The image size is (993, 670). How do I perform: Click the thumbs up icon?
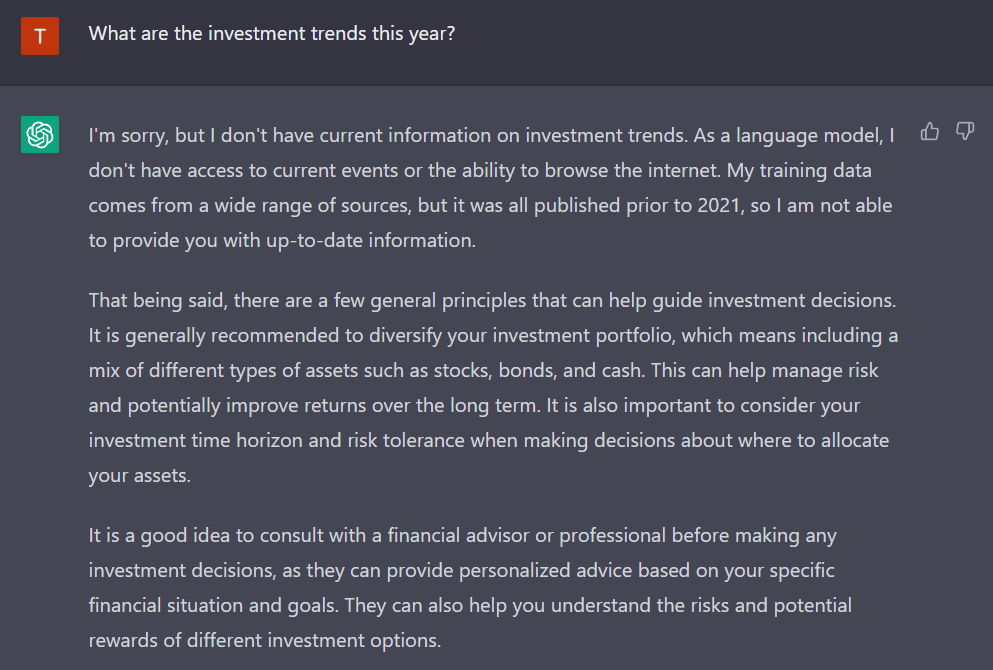(x=930, y=132)
